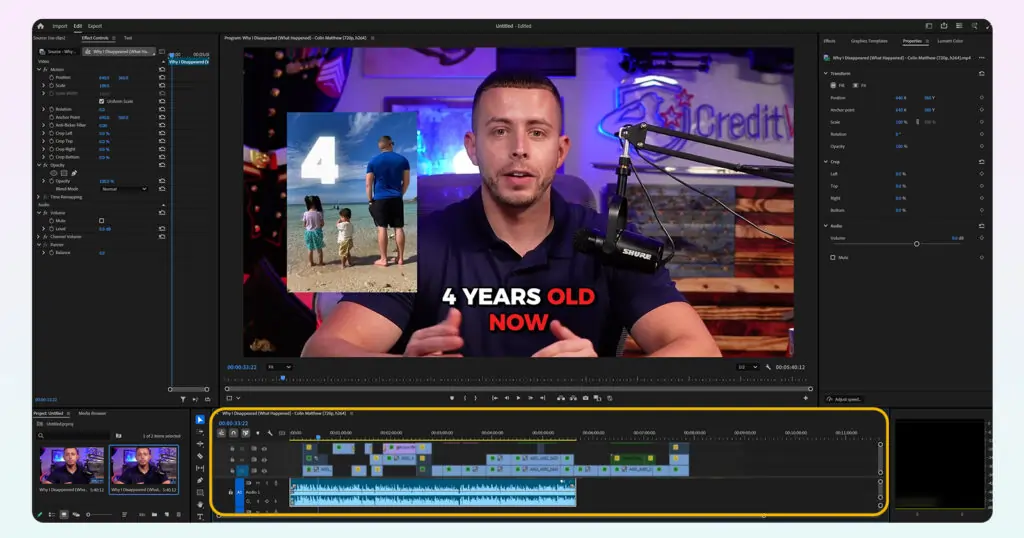Open the Lumetri Color tab
Screen dimensions: 1024x538
(x=950, y=41)
